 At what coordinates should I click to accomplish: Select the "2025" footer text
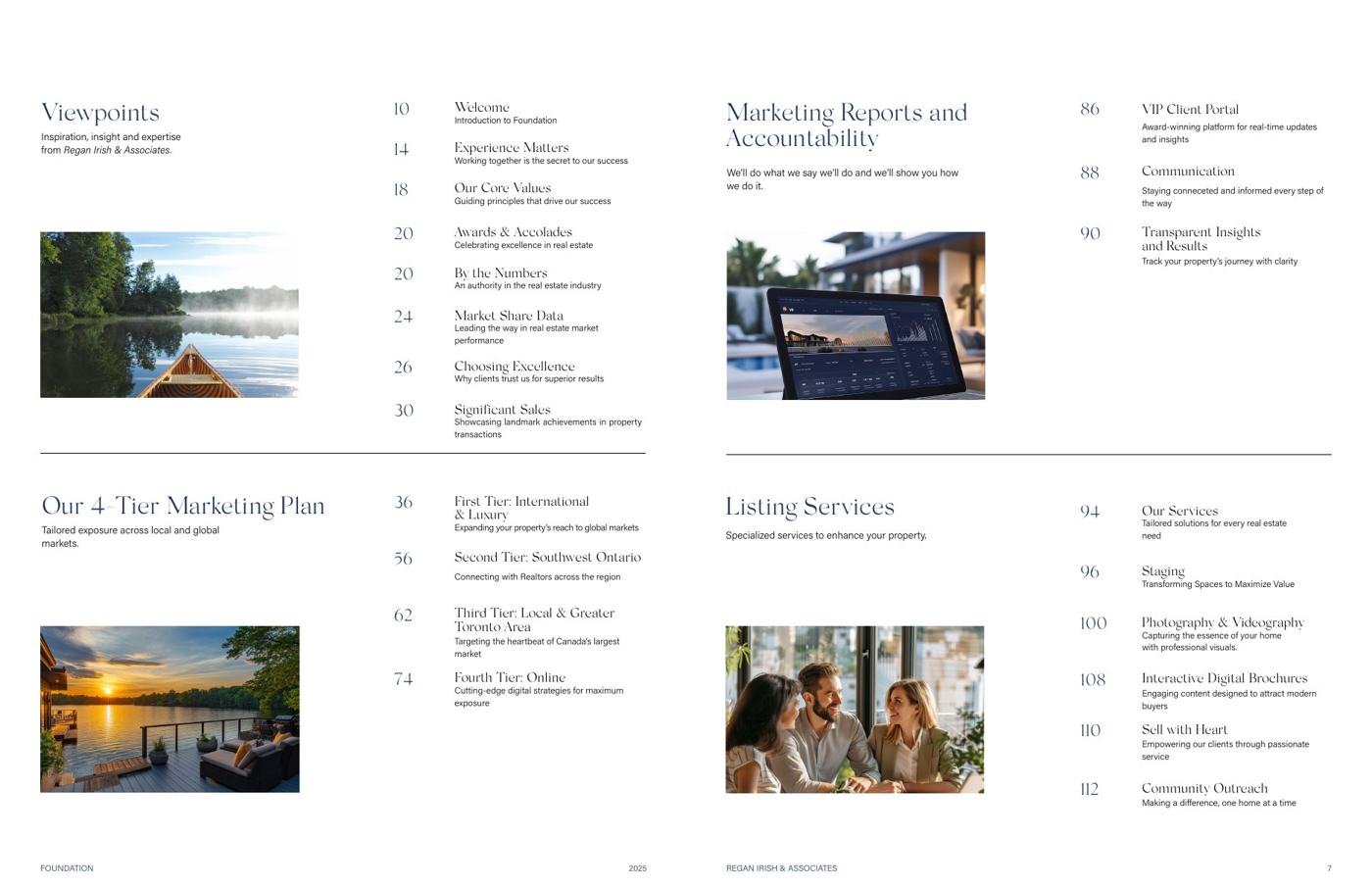637,868
